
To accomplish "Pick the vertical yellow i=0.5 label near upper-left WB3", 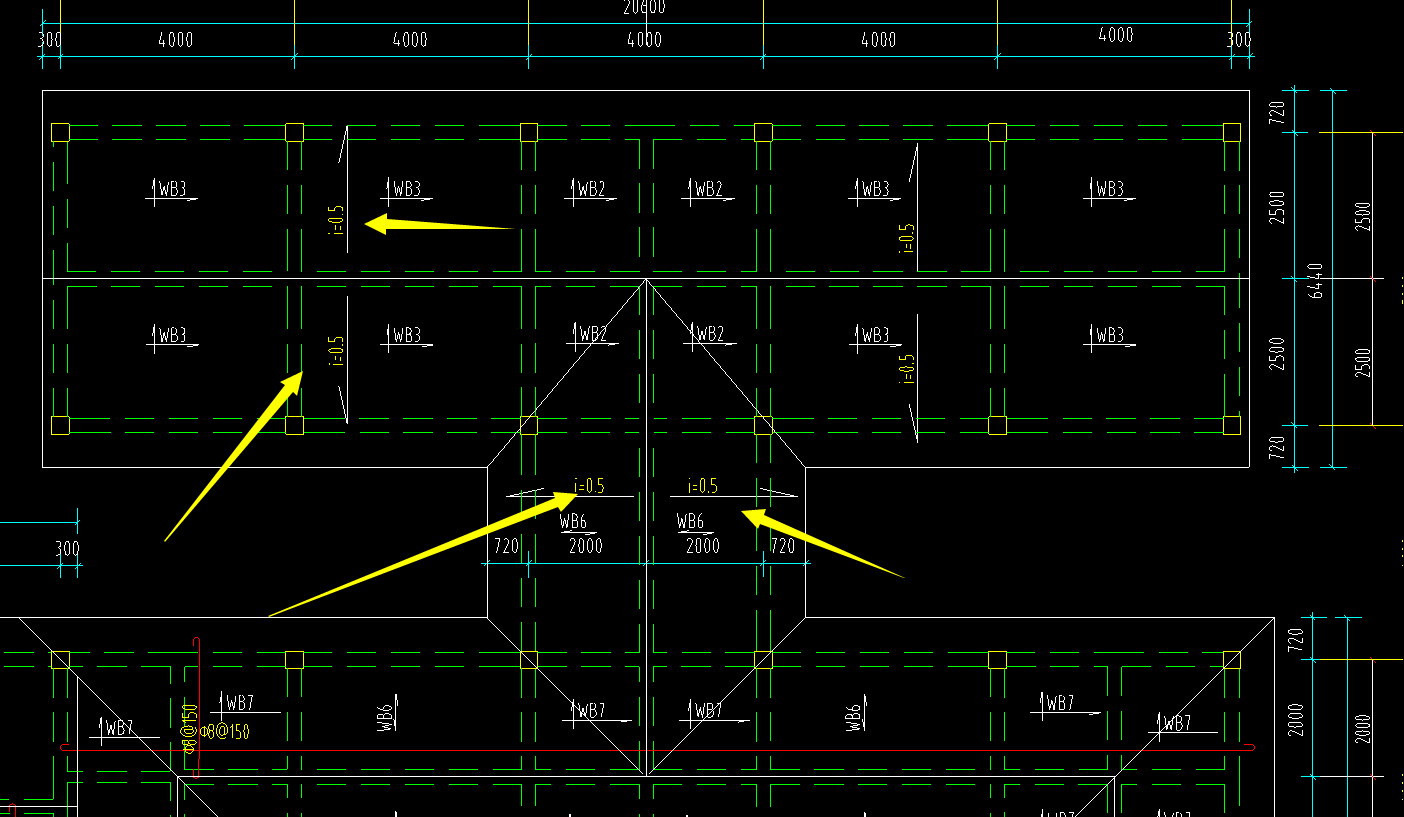I will click(x=336, y=219).
